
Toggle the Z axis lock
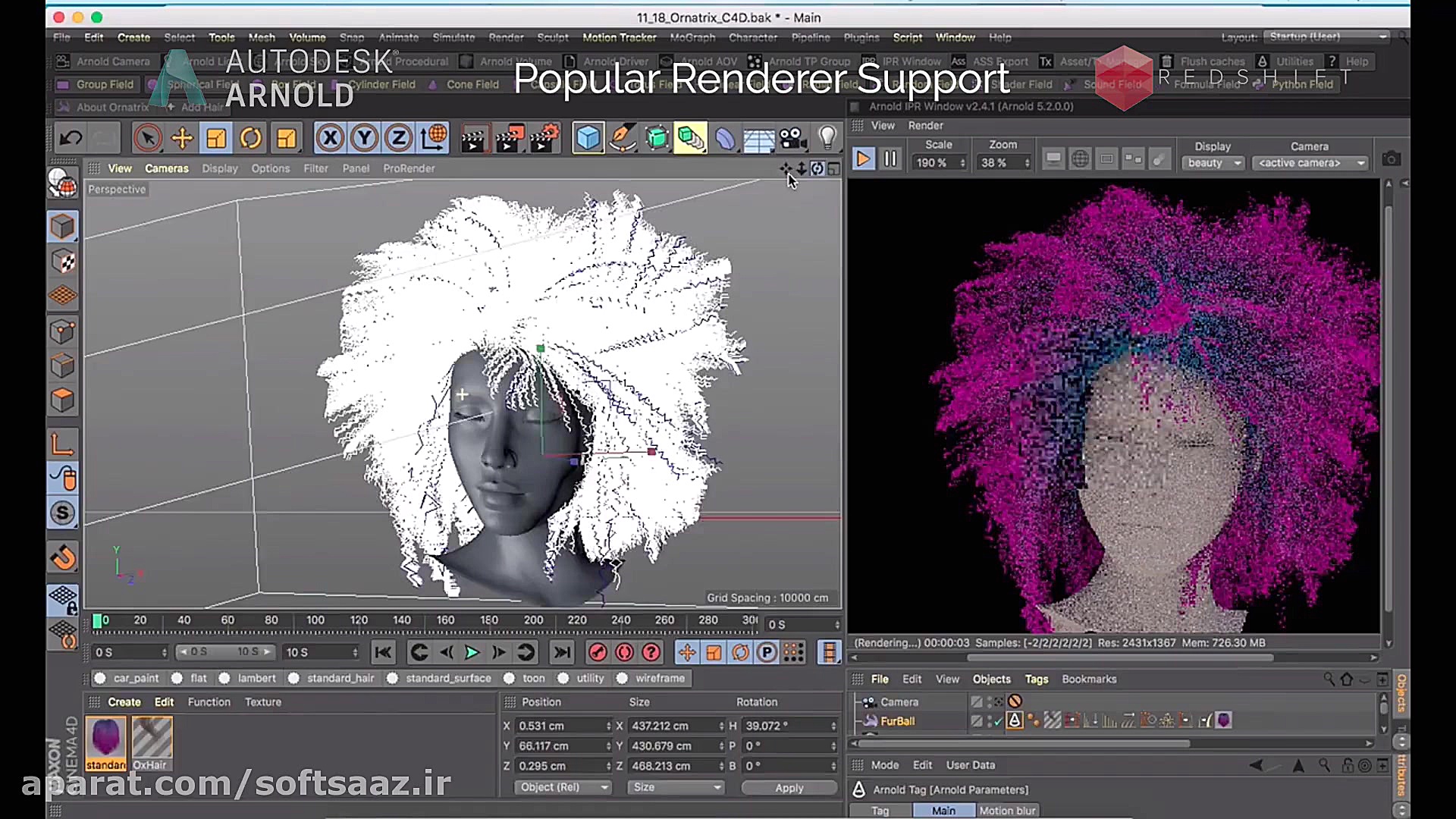click(x=399, y=138)
